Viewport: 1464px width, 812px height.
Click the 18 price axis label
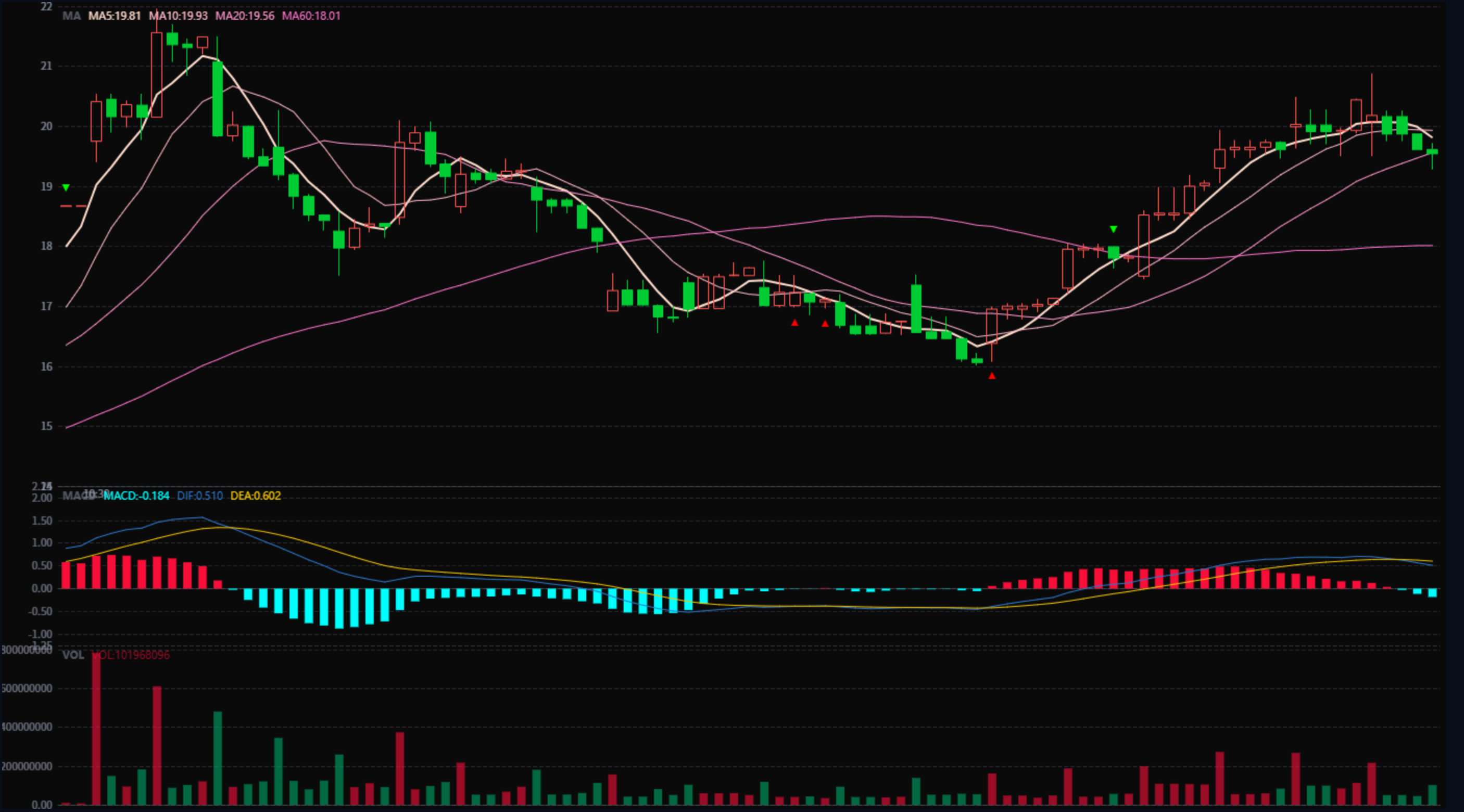(x=47, y=246)
